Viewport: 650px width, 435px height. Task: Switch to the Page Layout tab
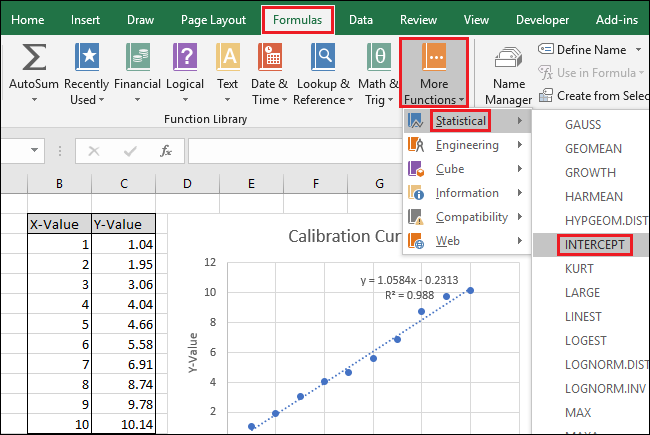pos(213,19)
